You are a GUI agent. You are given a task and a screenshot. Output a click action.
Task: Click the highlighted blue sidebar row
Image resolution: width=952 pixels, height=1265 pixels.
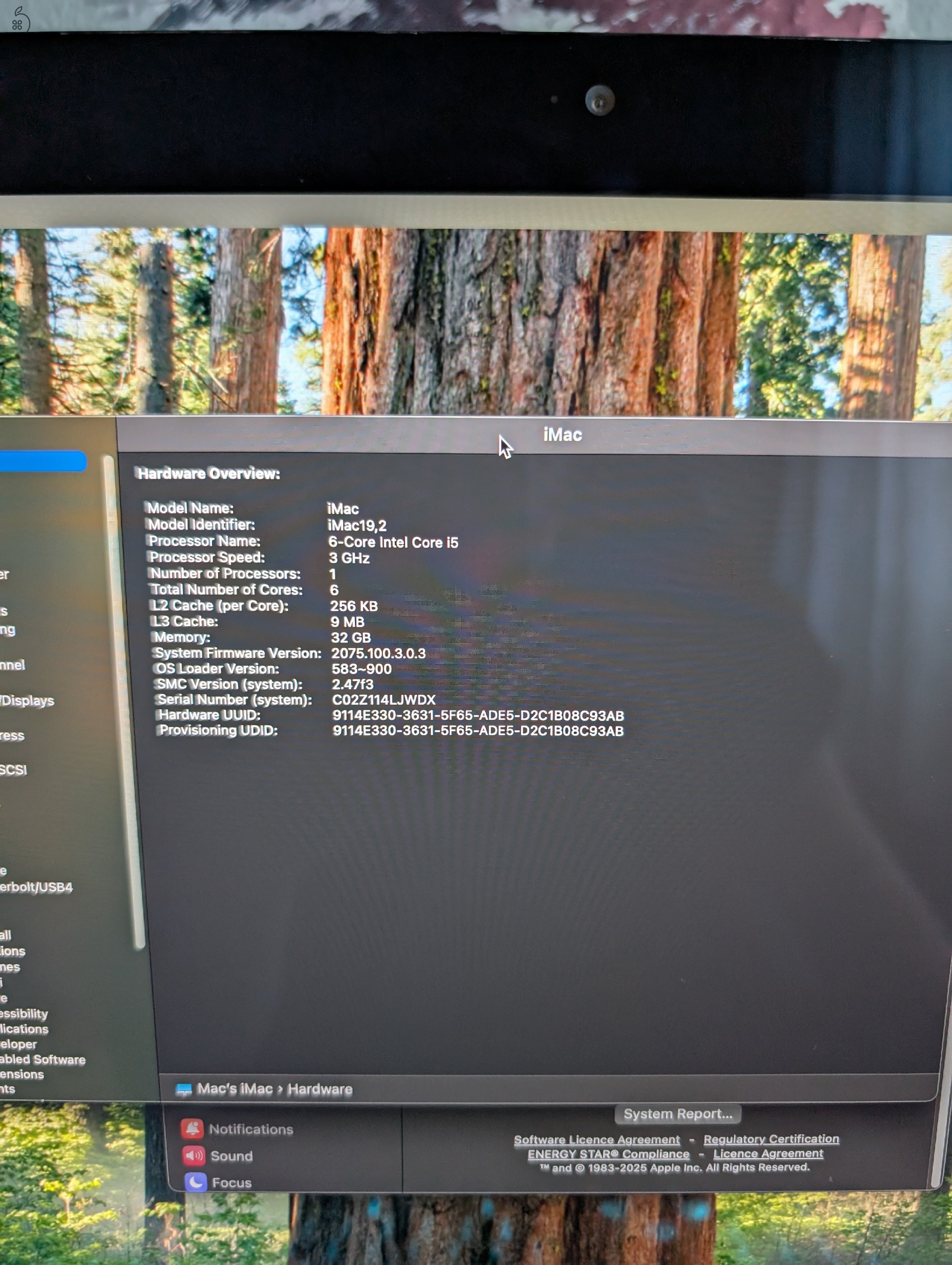pyautogui.click(x=43, y=461)
